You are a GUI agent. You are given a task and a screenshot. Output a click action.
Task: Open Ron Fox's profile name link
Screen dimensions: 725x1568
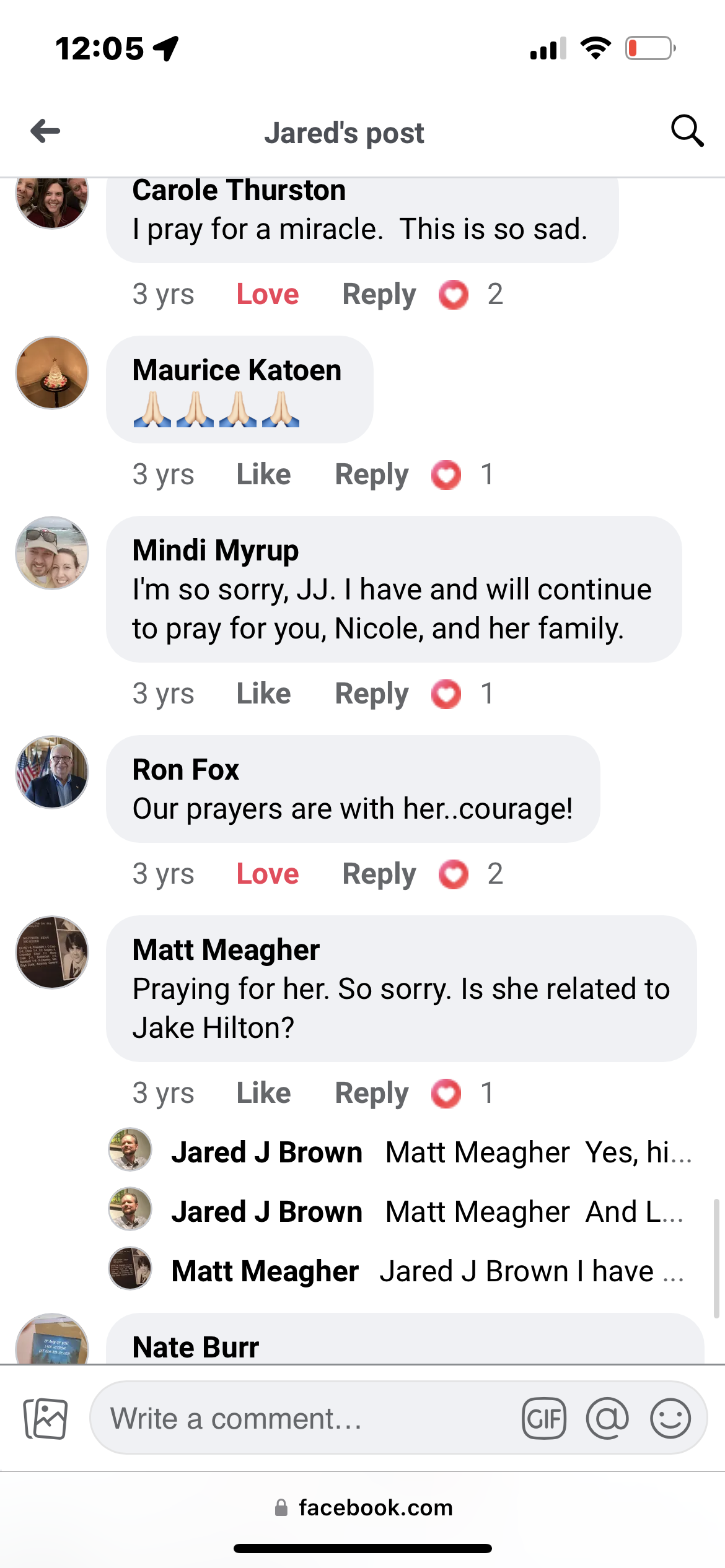coord(186,770)
